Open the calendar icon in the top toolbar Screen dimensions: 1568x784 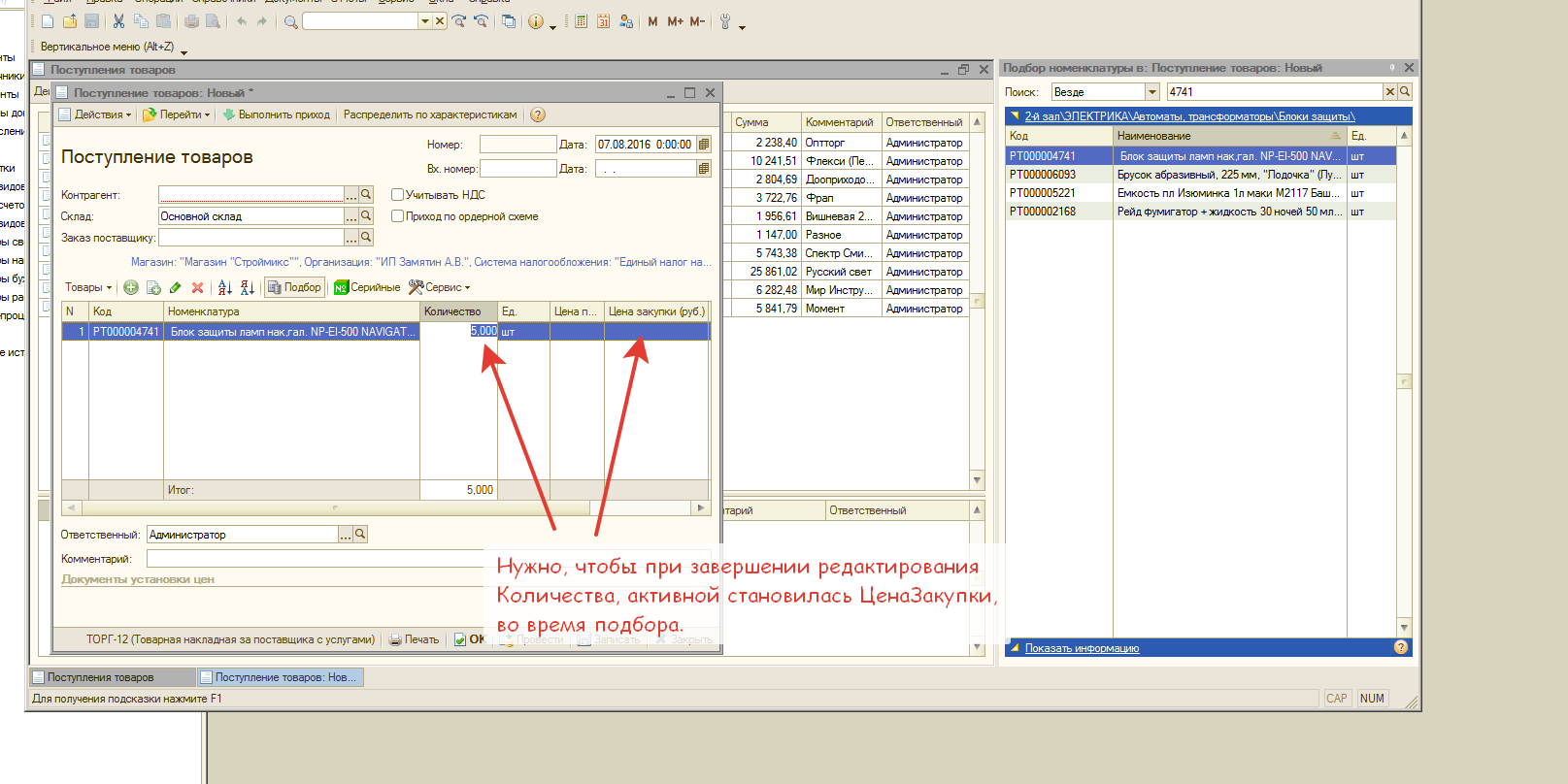pyautogui.click(x=603, y=21)
